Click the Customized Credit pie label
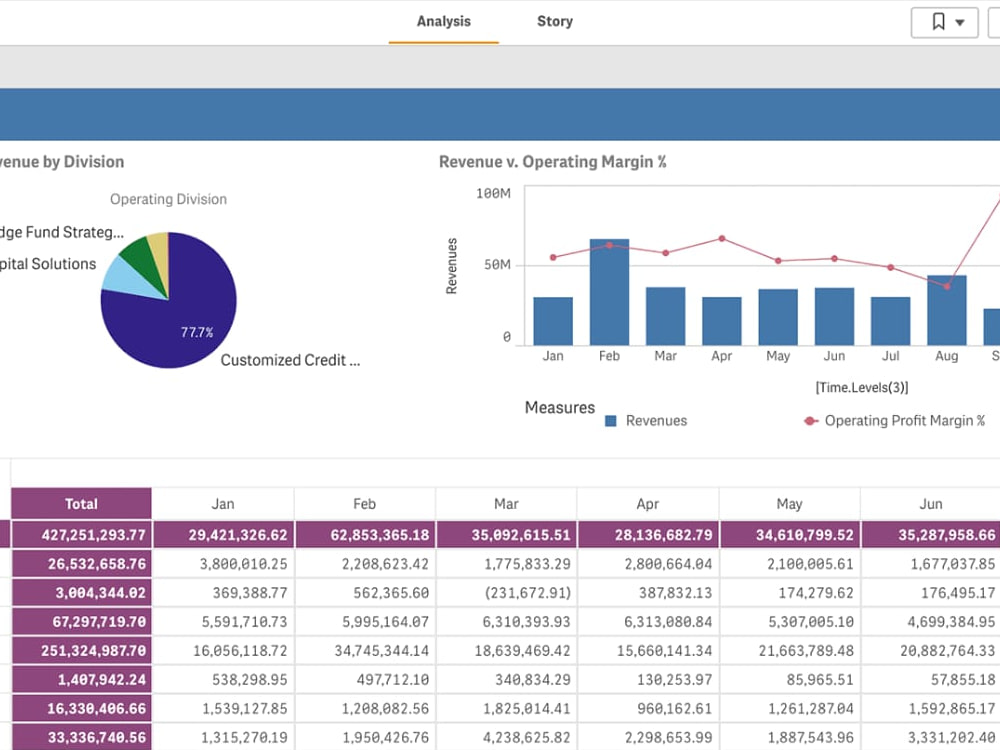The width and height of the screenshot is (1000, 750). coord(290,360)
